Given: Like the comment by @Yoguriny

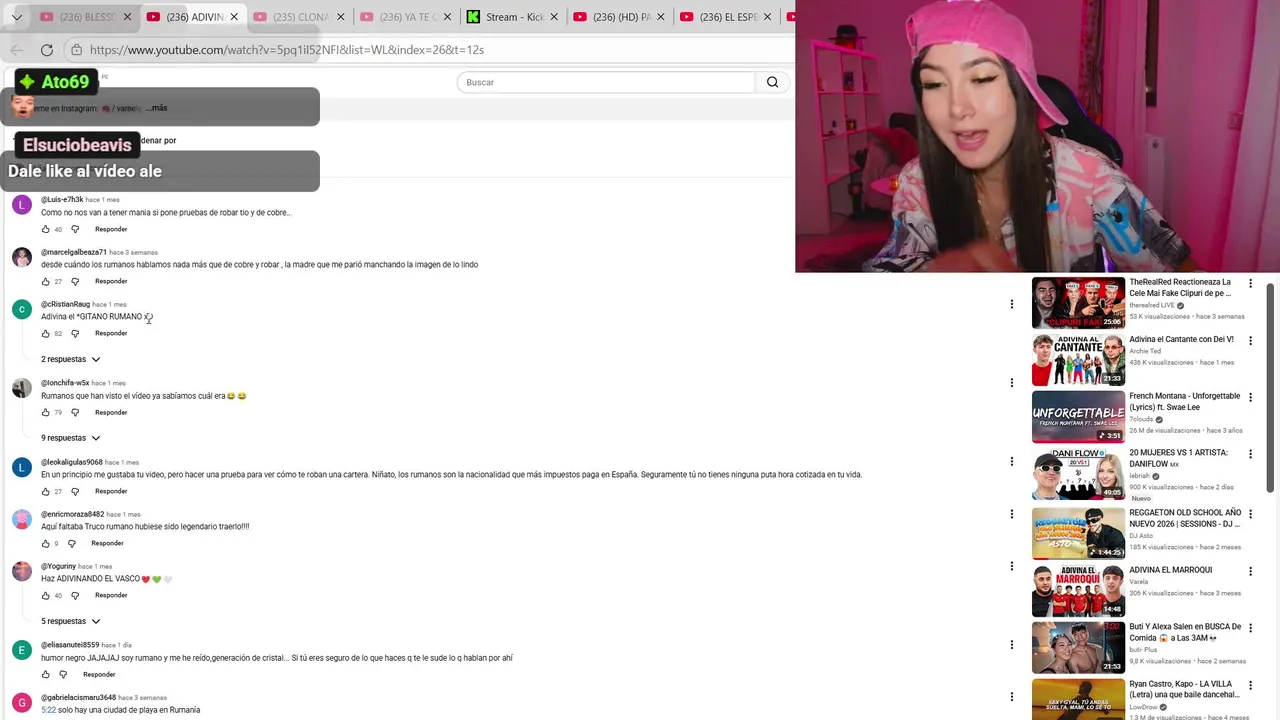Looking at the screenshot, I should [45, 595].
